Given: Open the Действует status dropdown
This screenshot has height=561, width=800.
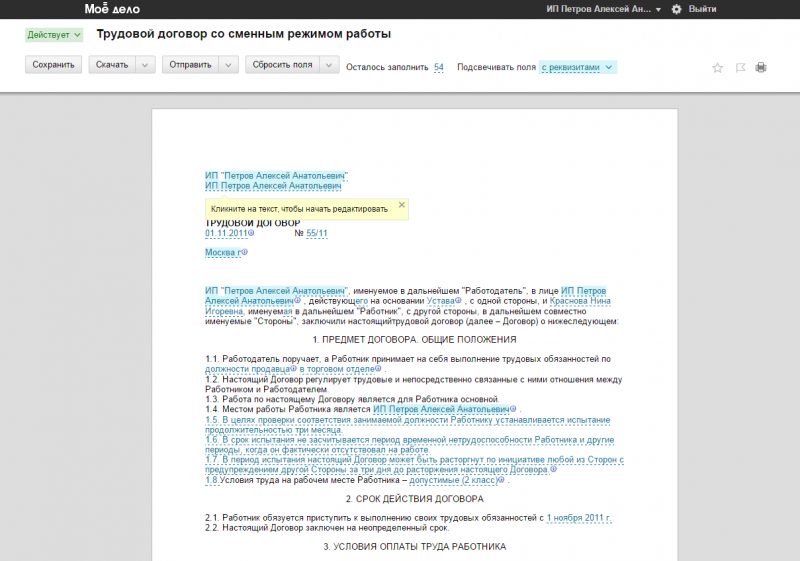Looking at the screenshot, I should pos(54,34).
